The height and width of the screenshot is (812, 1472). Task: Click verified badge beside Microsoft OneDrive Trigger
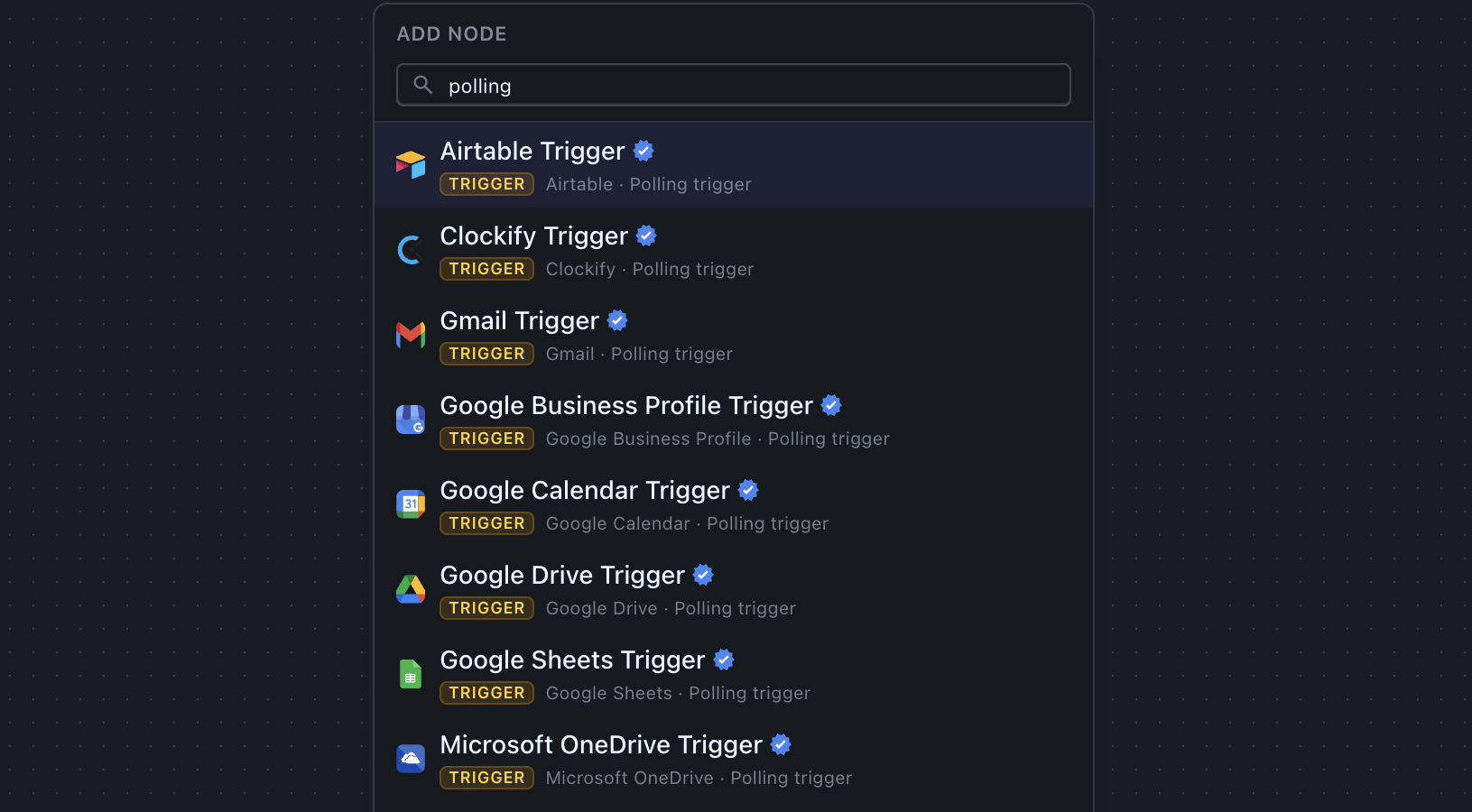tap(781, 744)
